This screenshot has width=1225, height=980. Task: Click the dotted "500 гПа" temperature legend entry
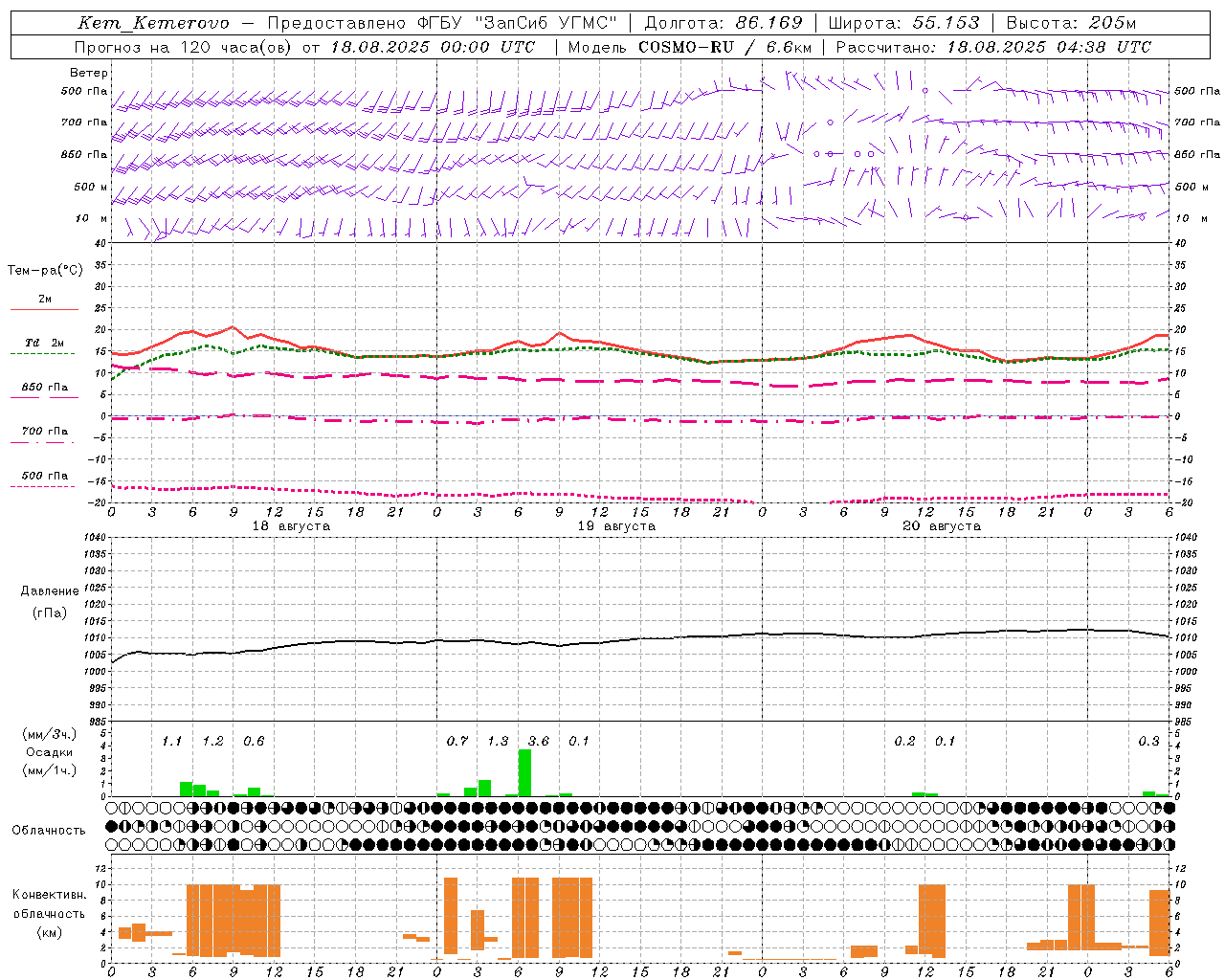coord(44,476)
